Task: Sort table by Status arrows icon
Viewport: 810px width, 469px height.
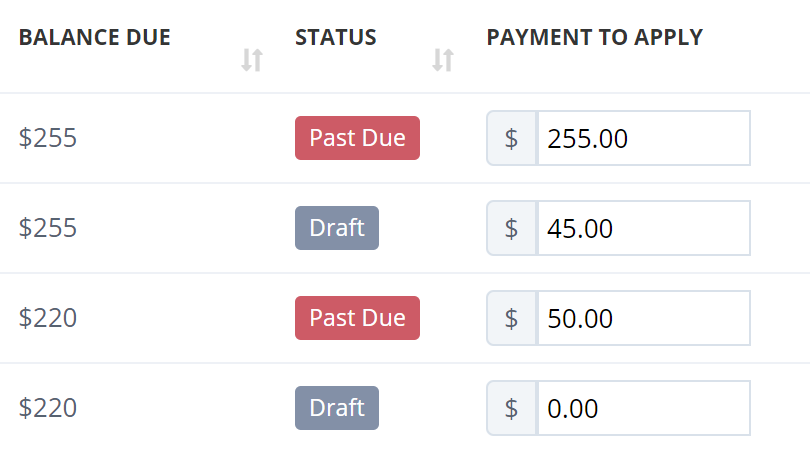Action: (x=443, y=60)
